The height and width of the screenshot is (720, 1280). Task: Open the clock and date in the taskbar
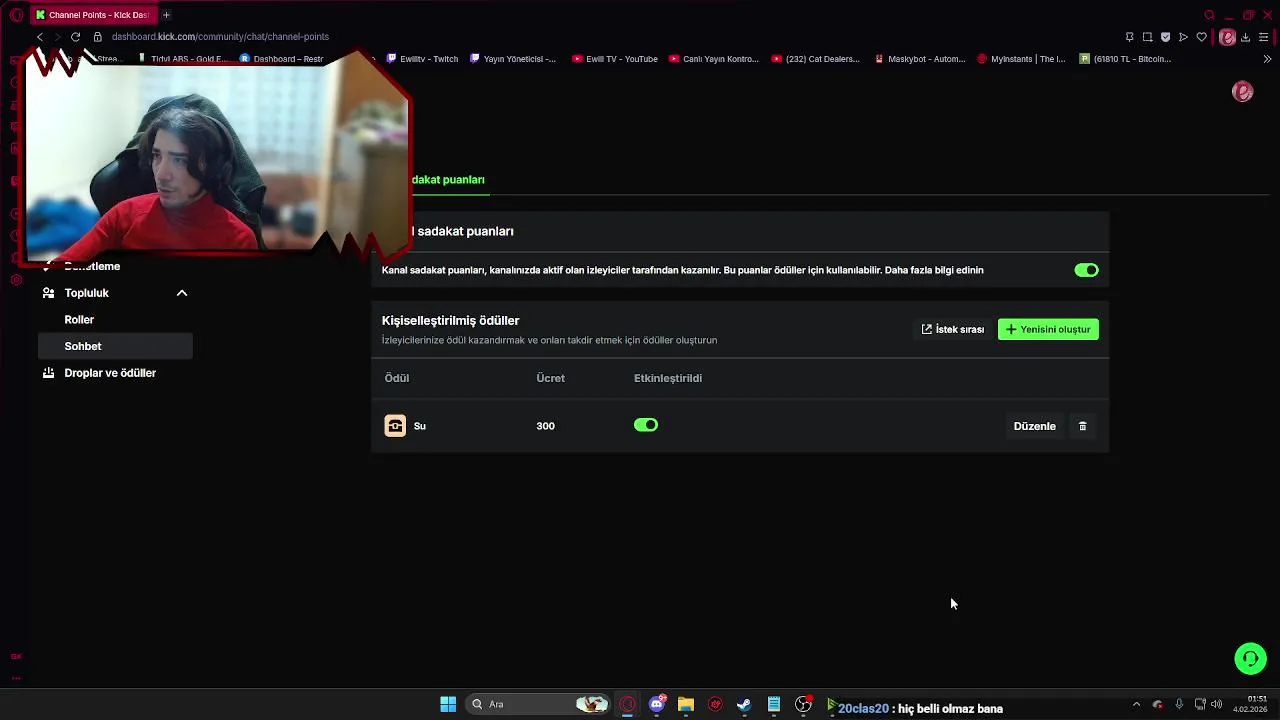(x=1250, y=704)
